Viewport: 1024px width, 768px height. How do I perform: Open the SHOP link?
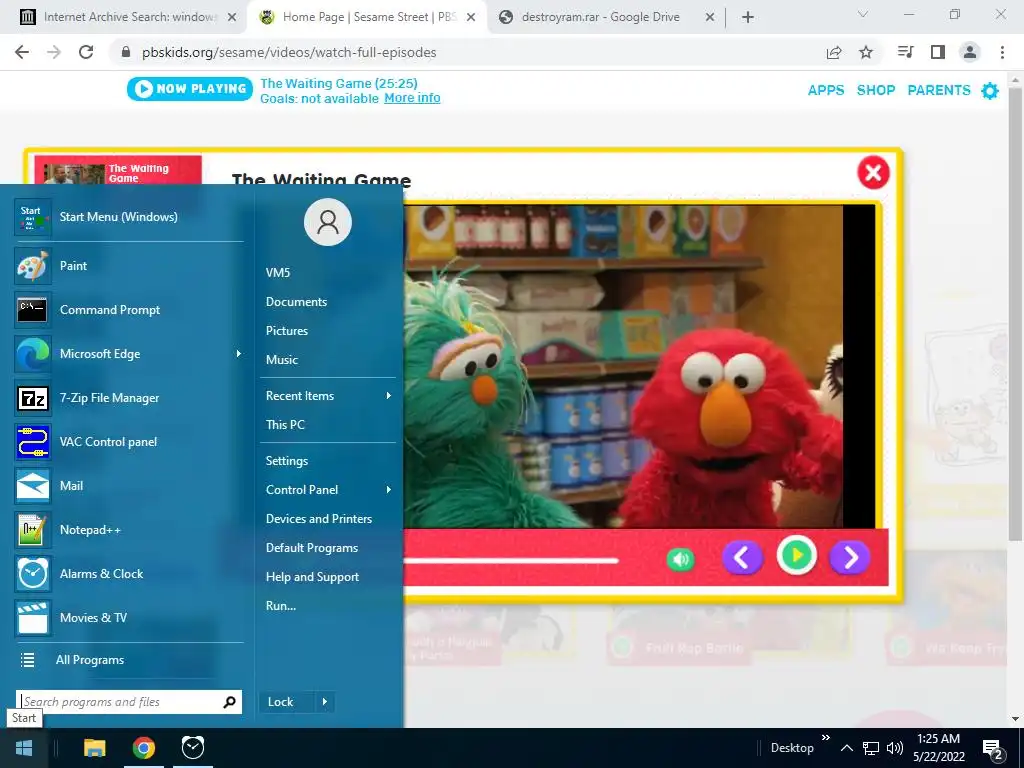pyautogui.click(x=876, y=90)
